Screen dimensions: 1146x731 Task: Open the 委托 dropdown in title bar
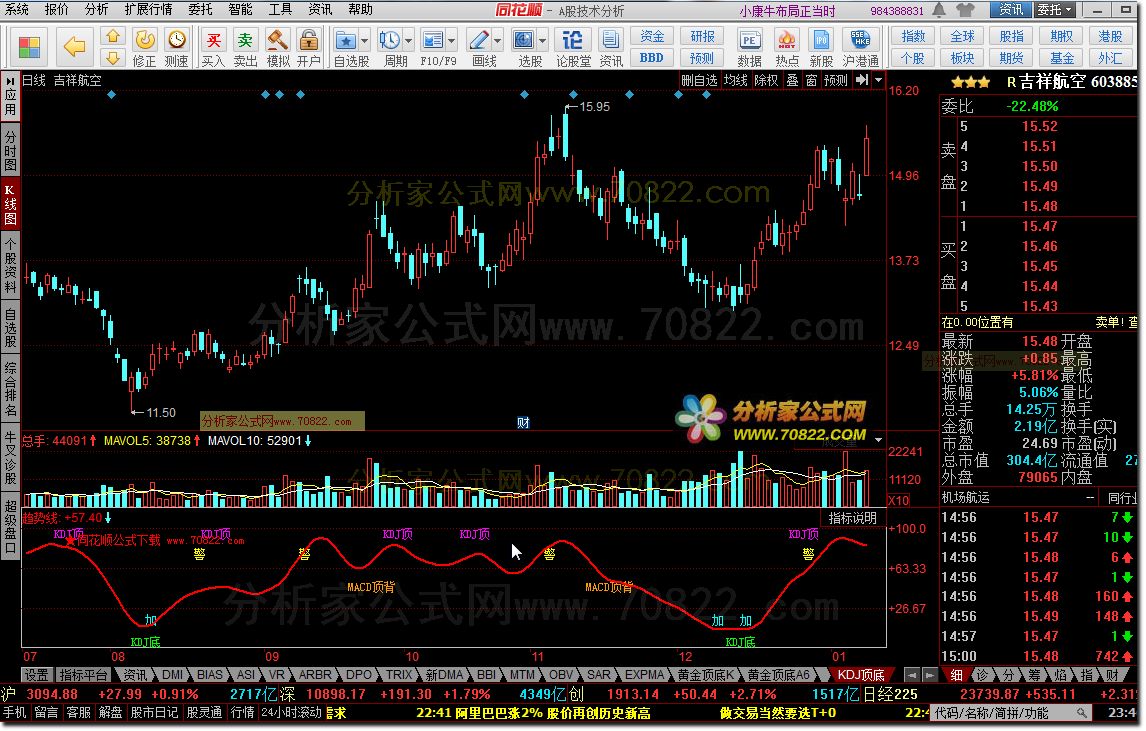click(x=1055, y=10)
